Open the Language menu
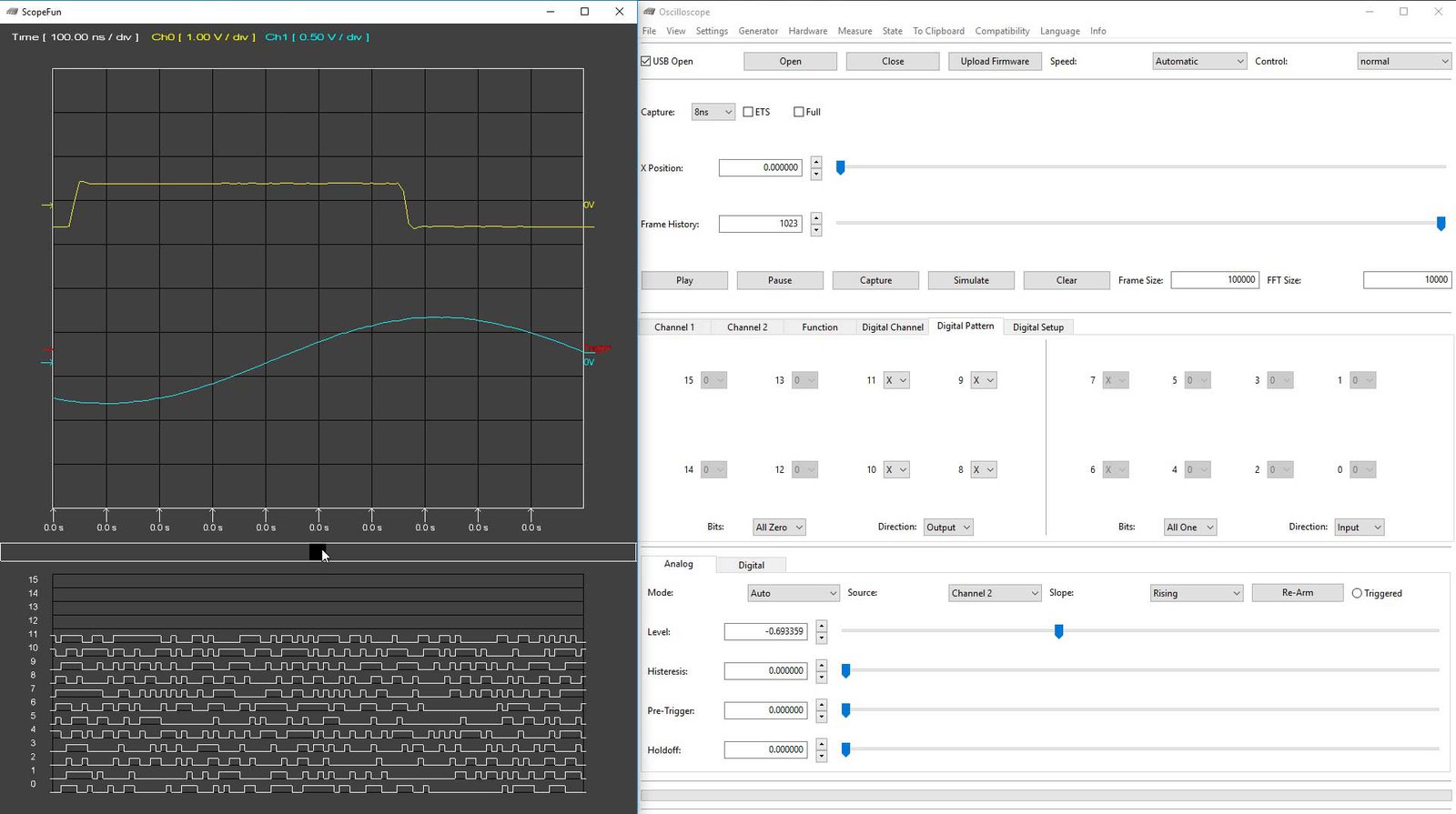Image resolution: width=1456 pixels, height=814 pixels. pos(1060,31)
